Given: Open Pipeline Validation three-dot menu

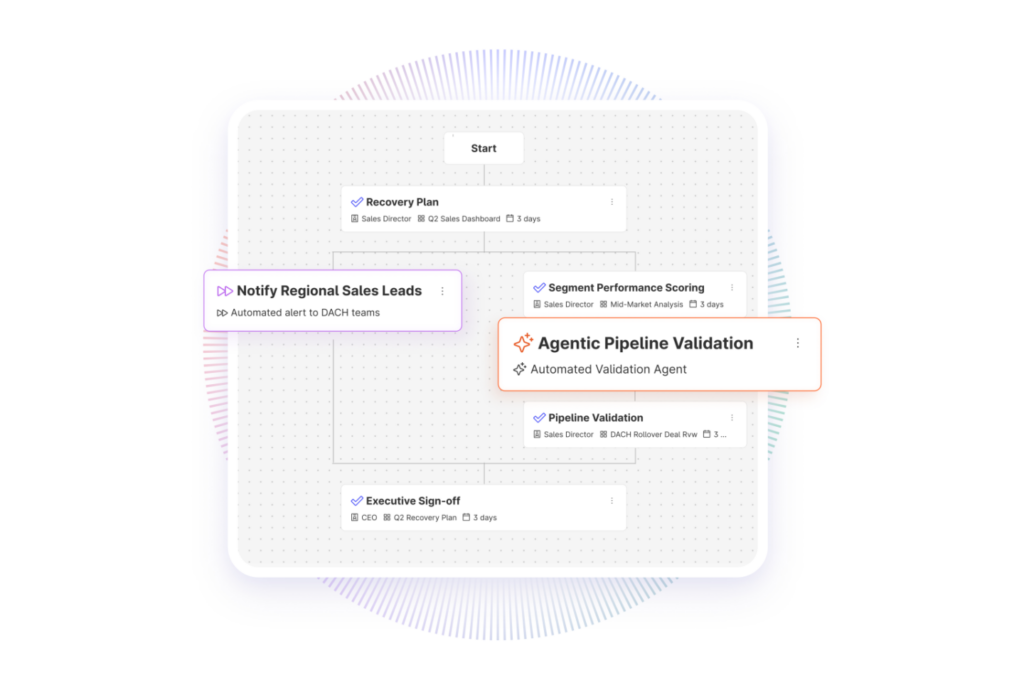Looking at the screenshot, I should pos(732,418).
